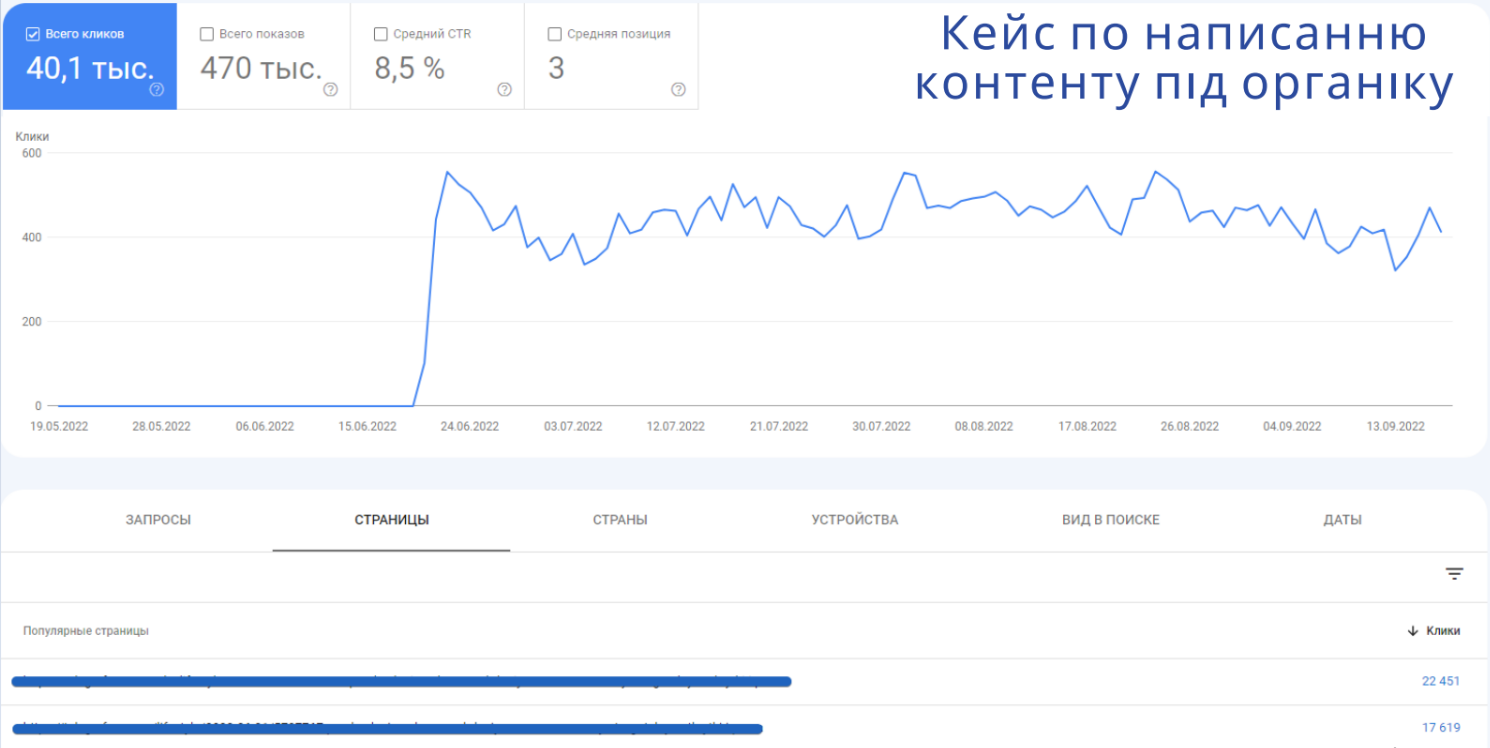The height and width of the screenshot is (748, 1490).
Task: Click help icon on Всего кликов card
Action: (x=157, y=89)
